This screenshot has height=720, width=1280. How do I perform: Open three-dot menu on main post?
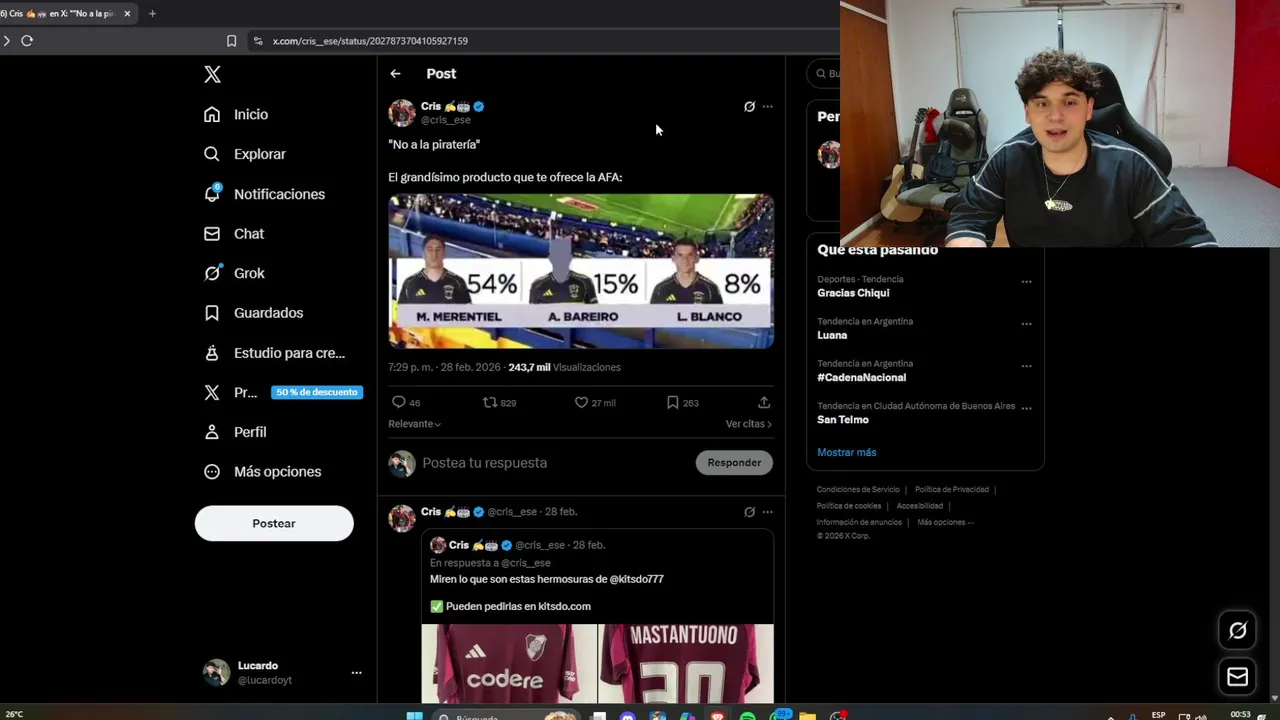(x=767, y=106)
